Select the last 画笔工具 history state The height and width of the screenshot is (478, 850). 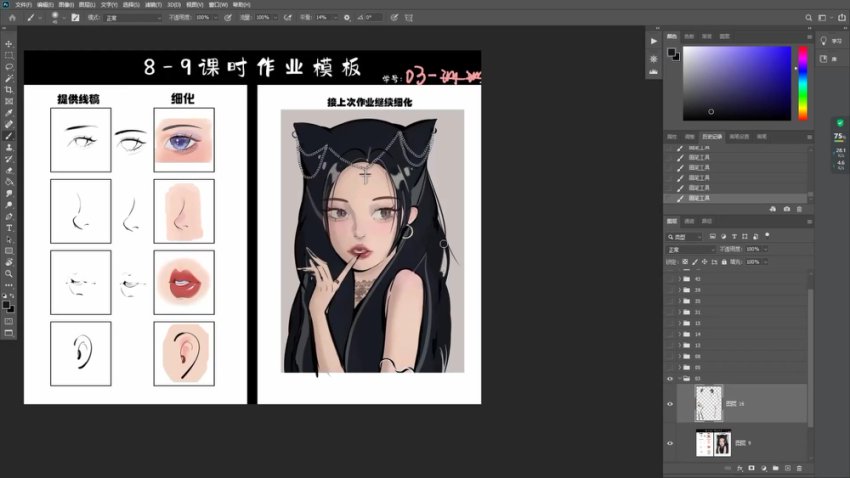(x=700, y=198)
